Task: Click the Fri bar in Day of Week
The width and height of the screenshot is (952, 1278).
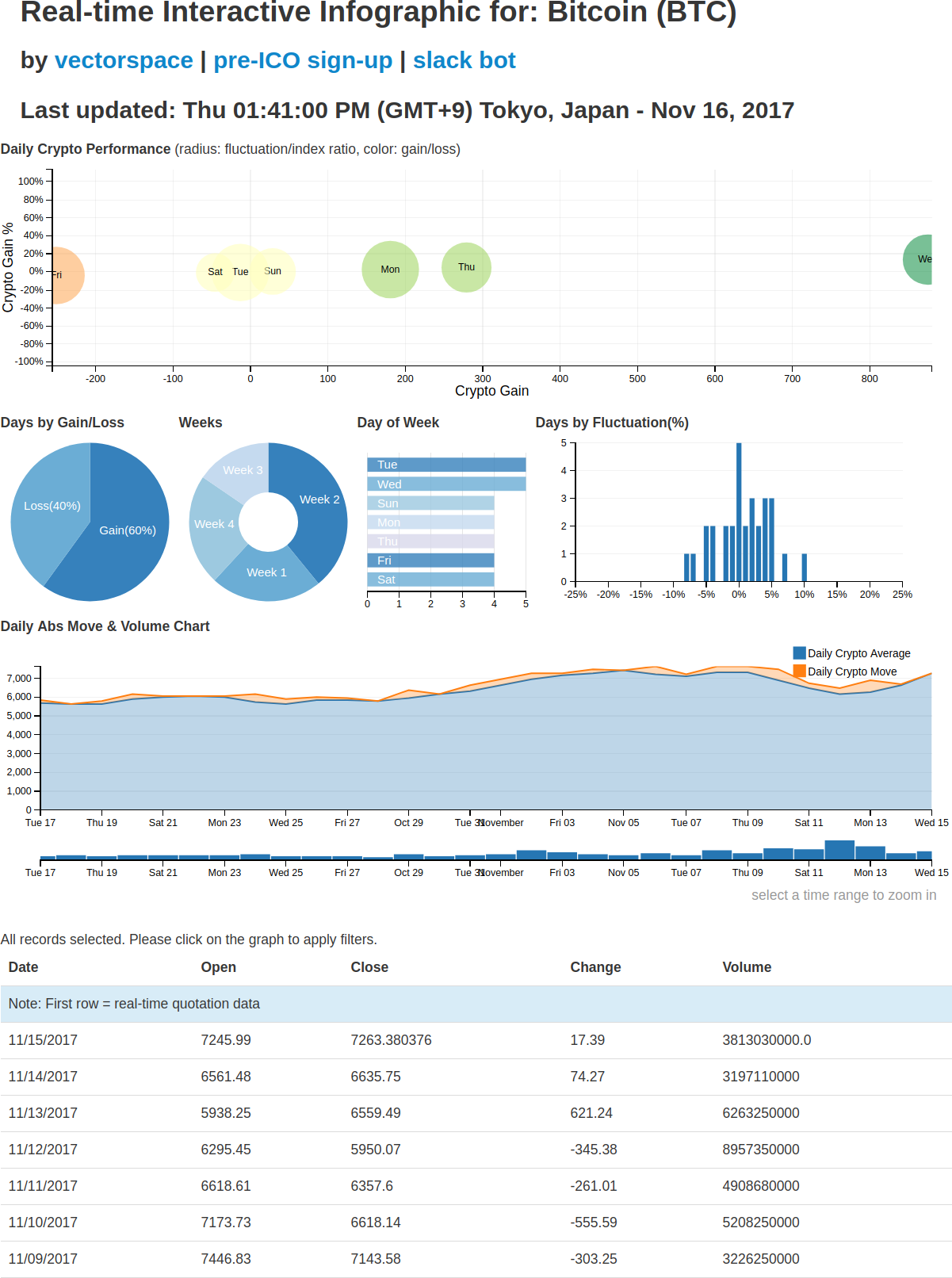Action: pos(430,560)
